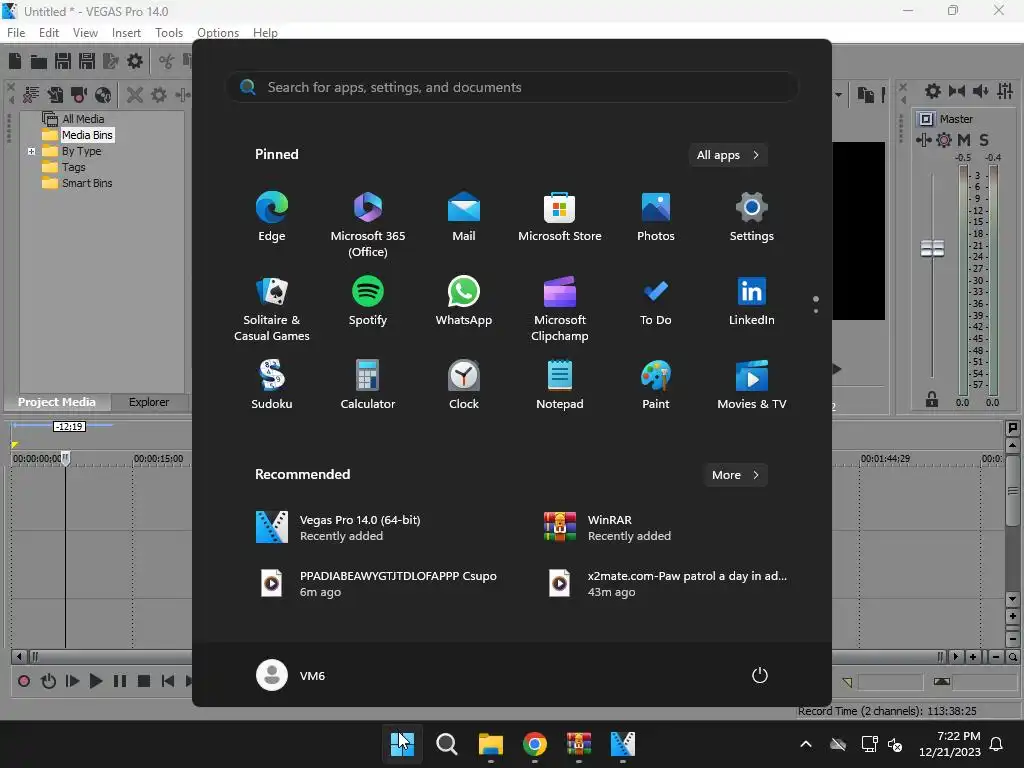
Task: Click the Dim Output speaker icon
Action: coord(980,91)
